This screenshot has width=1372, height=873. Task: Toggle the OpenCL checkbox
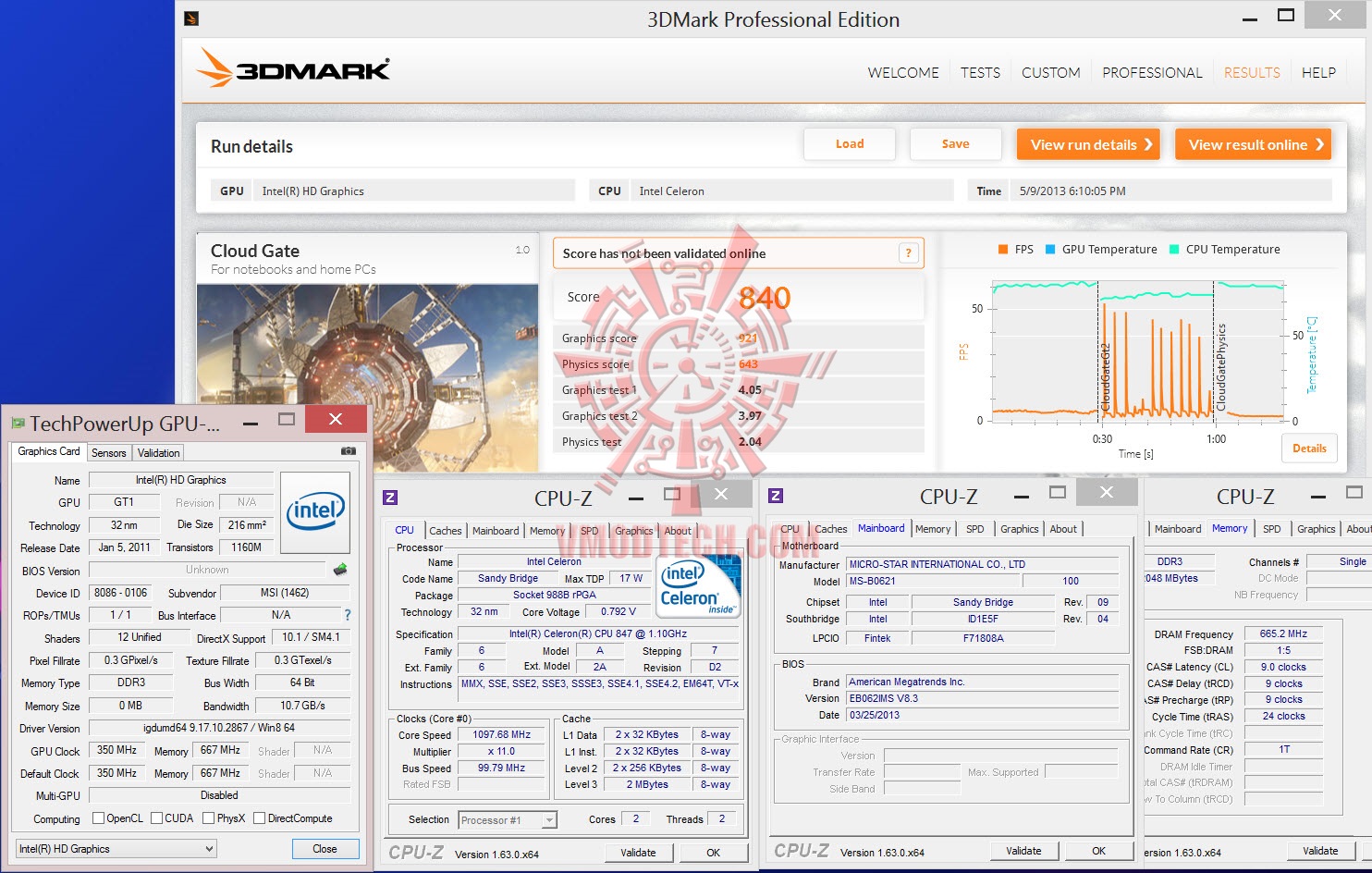click(x=99, y=818)
